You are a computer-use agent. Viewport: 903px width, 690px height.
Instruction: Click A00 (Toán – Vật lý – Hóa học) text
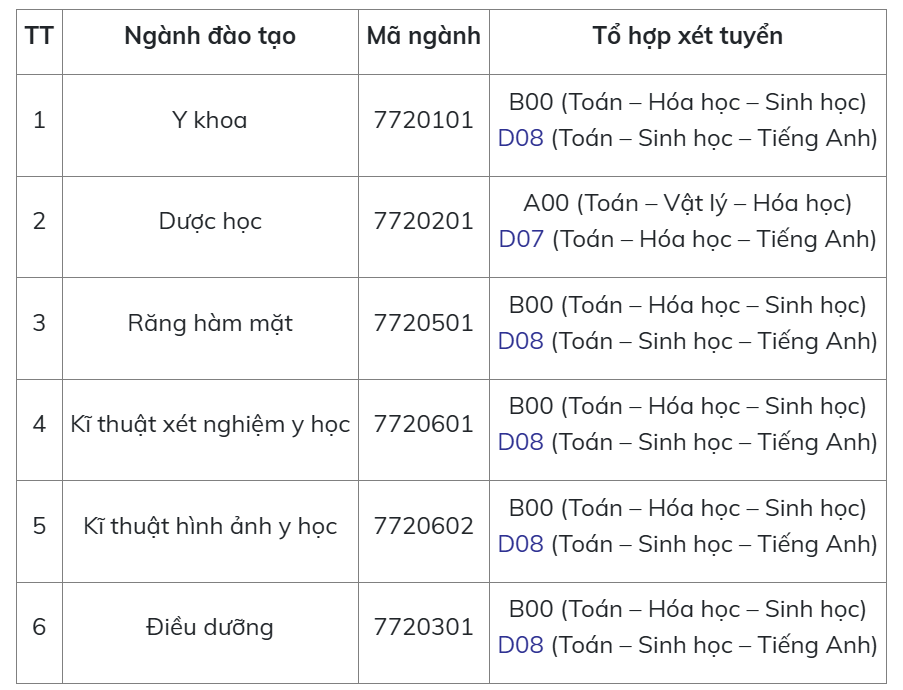[x=687, y=204]
